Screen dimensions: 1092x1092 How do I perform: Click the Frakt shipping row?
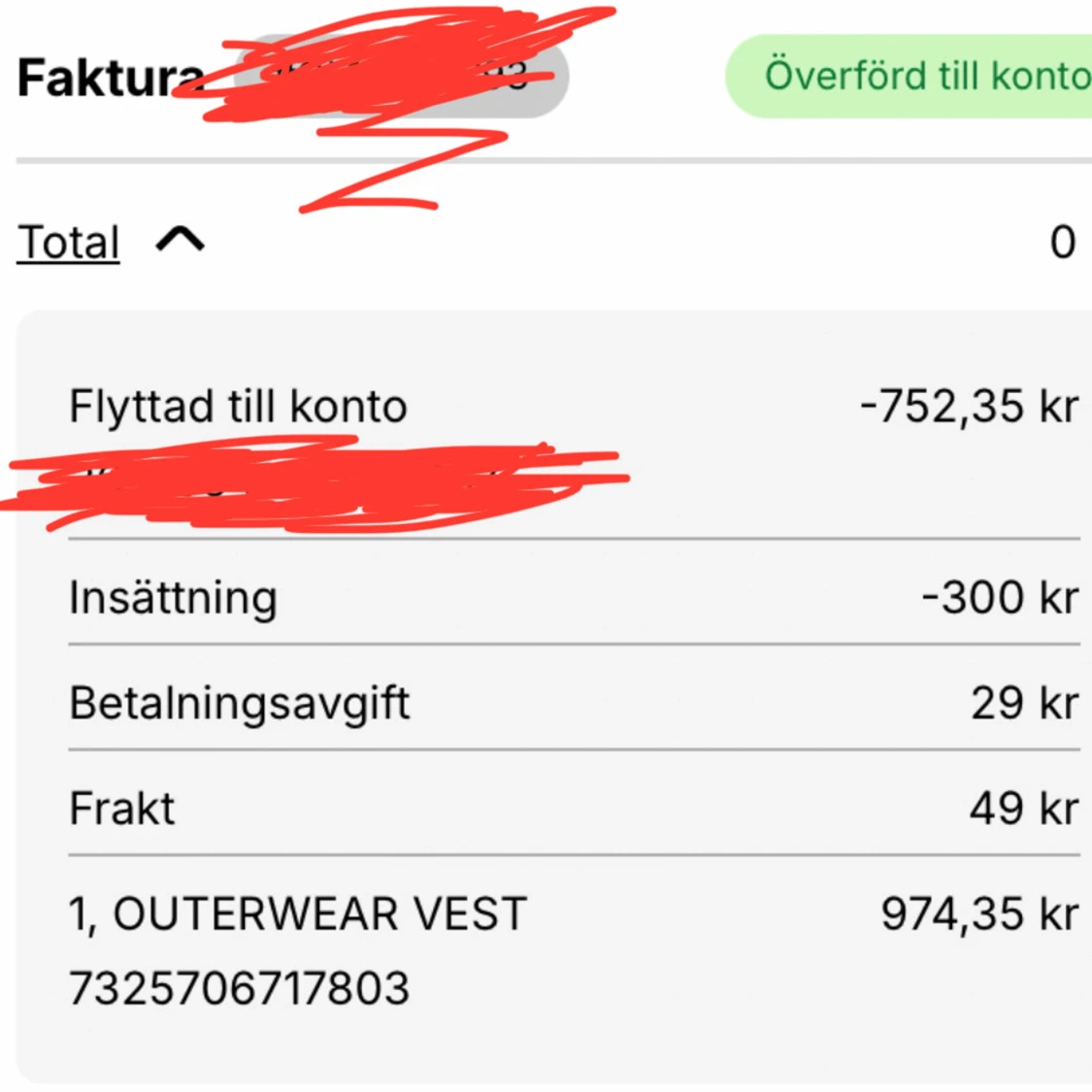pyautogui.click(x=121, y=807)
